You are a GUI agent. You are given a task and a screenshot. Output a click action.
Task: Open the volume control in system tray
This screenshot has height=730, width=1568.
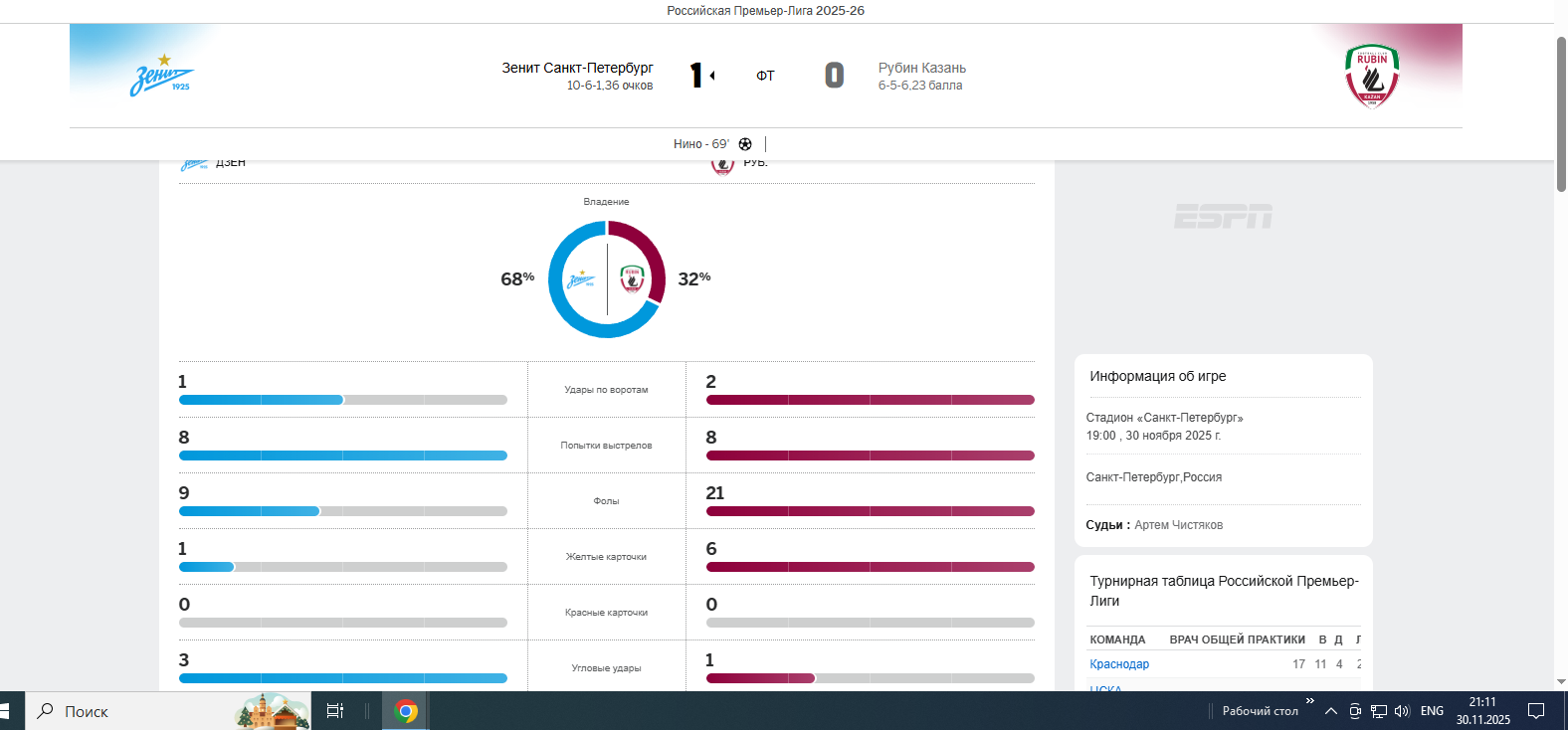click(1402, 711)
